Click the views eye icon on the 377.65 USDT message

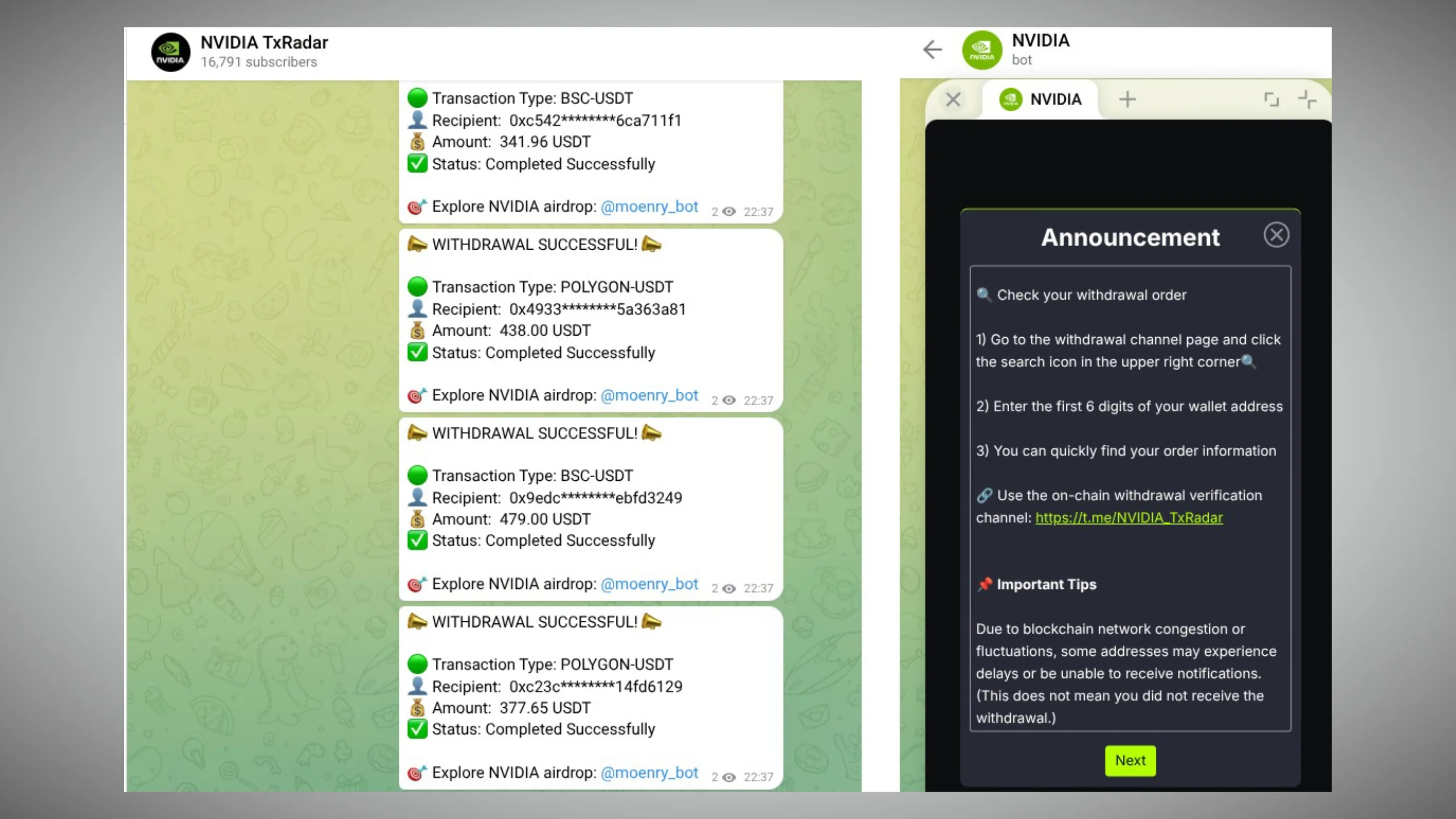click(729, 778)
